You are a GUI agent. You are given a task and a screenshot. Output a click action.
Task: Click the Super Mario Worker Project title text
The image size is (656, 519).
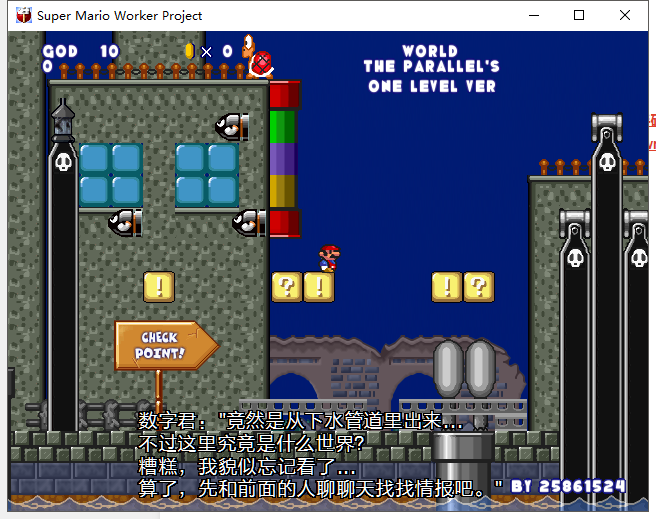pyautogui.click(x=120, y=16)
